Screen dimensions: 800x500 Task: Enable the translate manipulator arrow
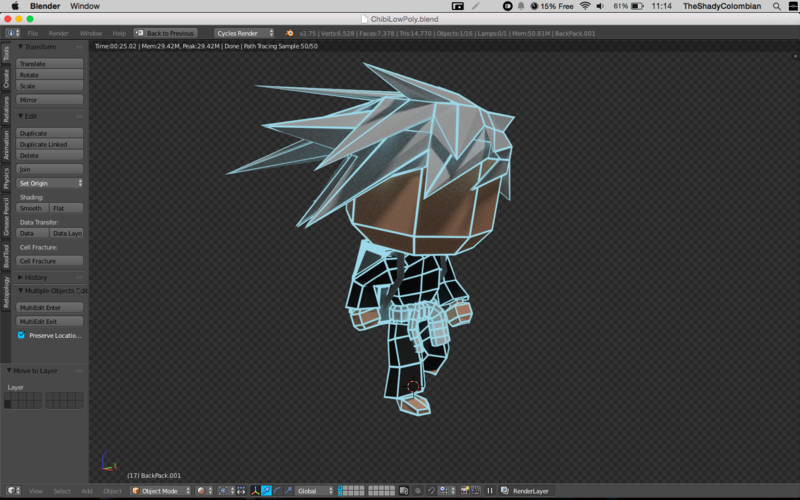pos(267,491)
